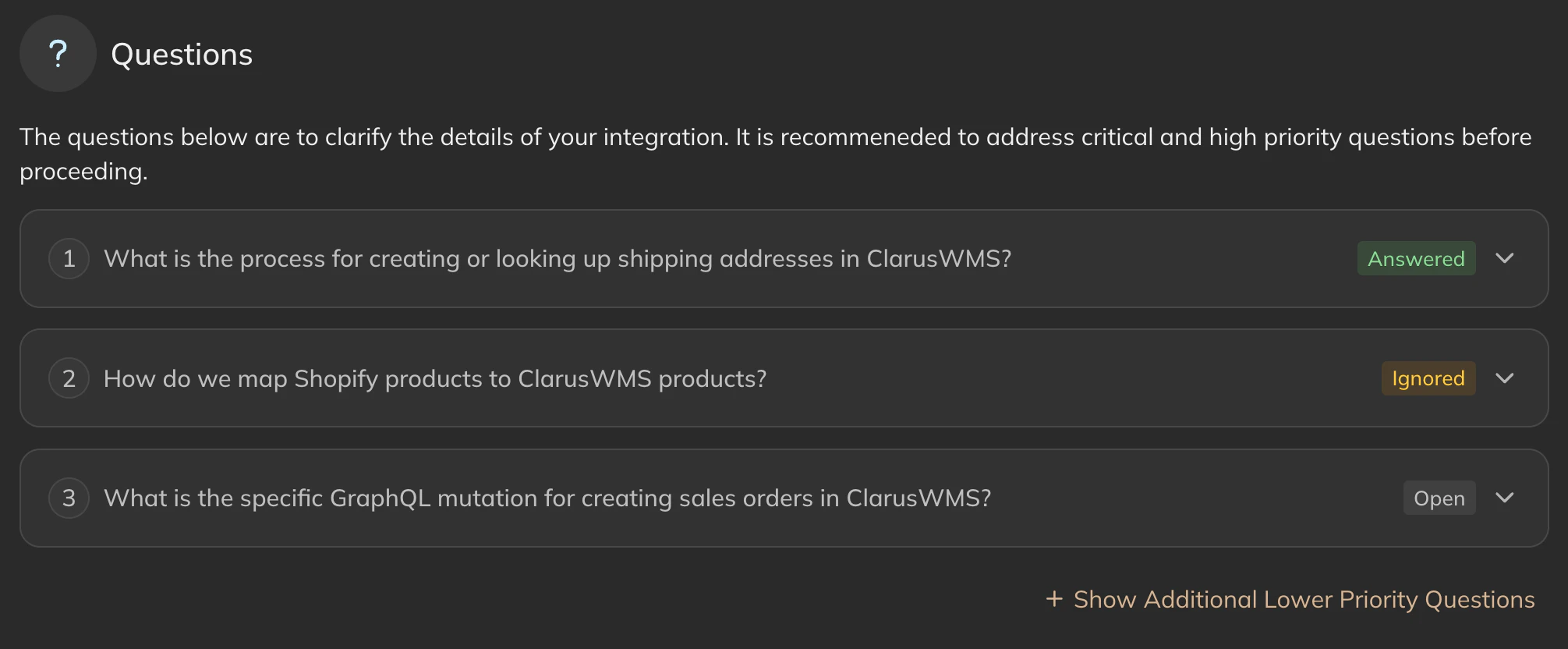Expand the GraphQL mutation question chevron

pos(1505,498)
